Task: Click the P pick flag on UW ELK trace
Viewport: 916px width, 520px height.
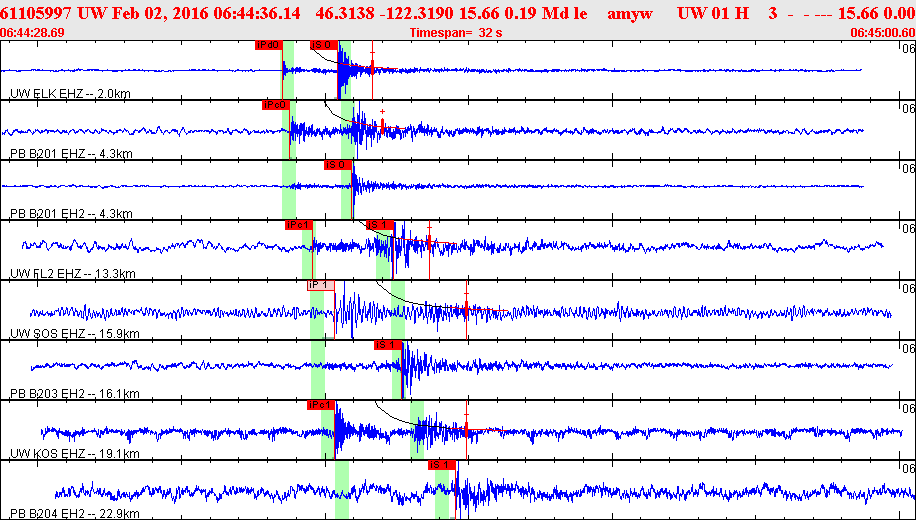Action: 269,45
